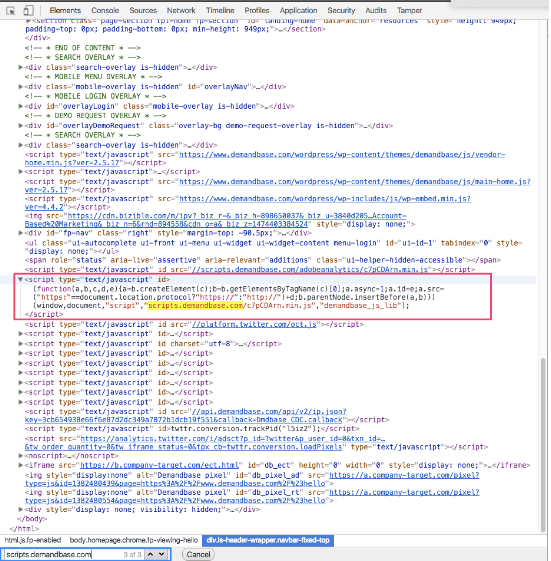
Task: Open the analytics.twitter.com adsct link
Action: tap(205, 443)
